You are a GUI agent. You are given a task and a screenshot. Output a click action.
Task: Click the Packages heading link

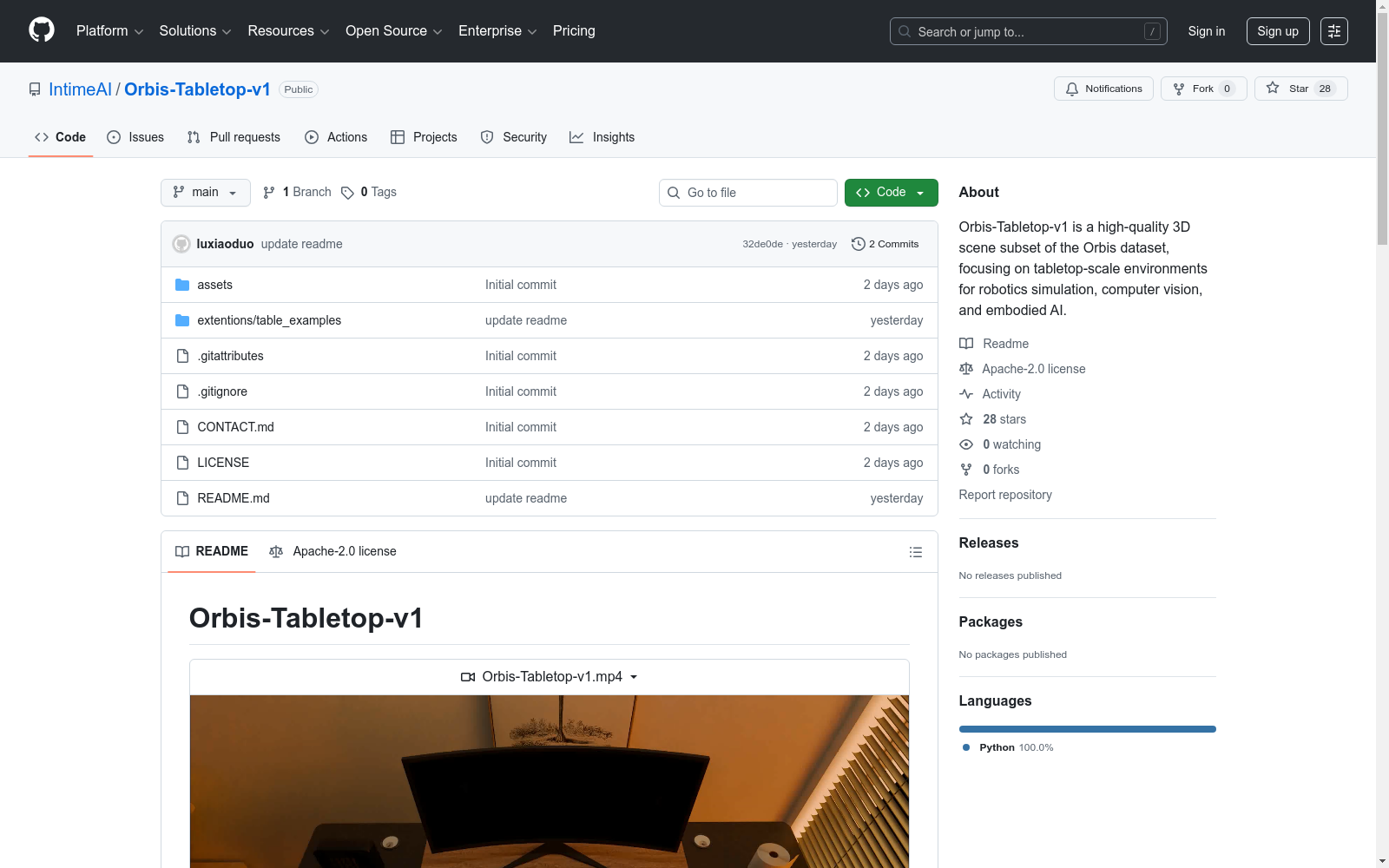[991, 622]
